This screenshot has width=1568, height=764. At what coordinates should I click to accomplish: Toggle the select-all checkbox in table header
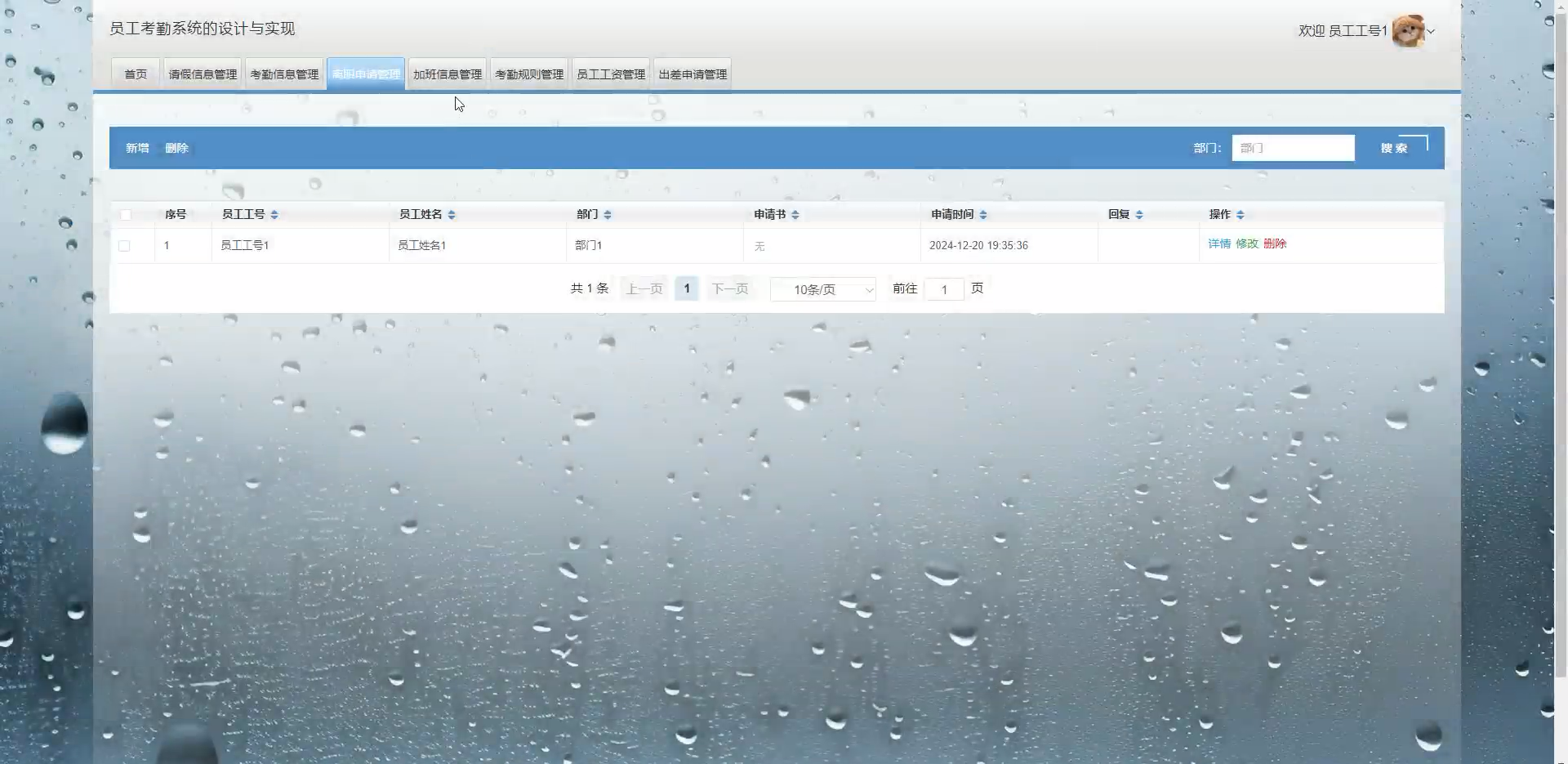point(127,214)
